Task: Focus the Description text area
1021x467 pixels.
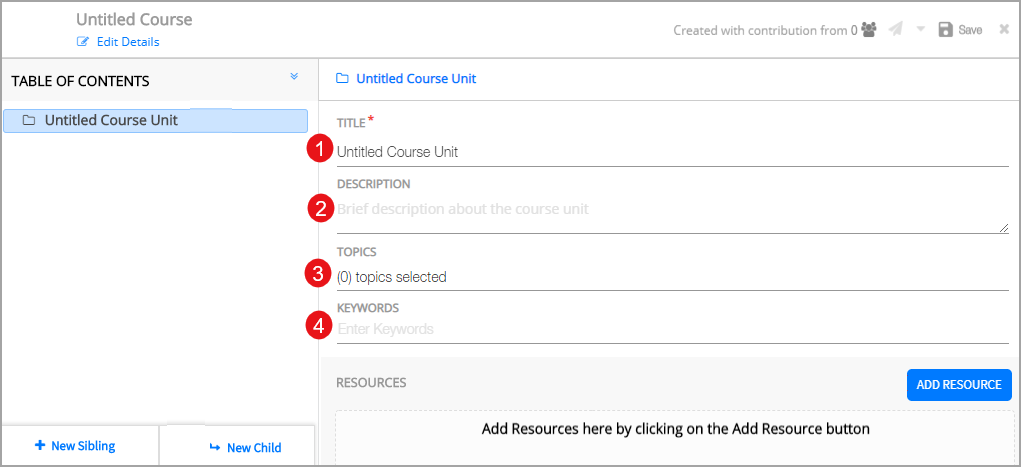Action: tap(672, 210)
